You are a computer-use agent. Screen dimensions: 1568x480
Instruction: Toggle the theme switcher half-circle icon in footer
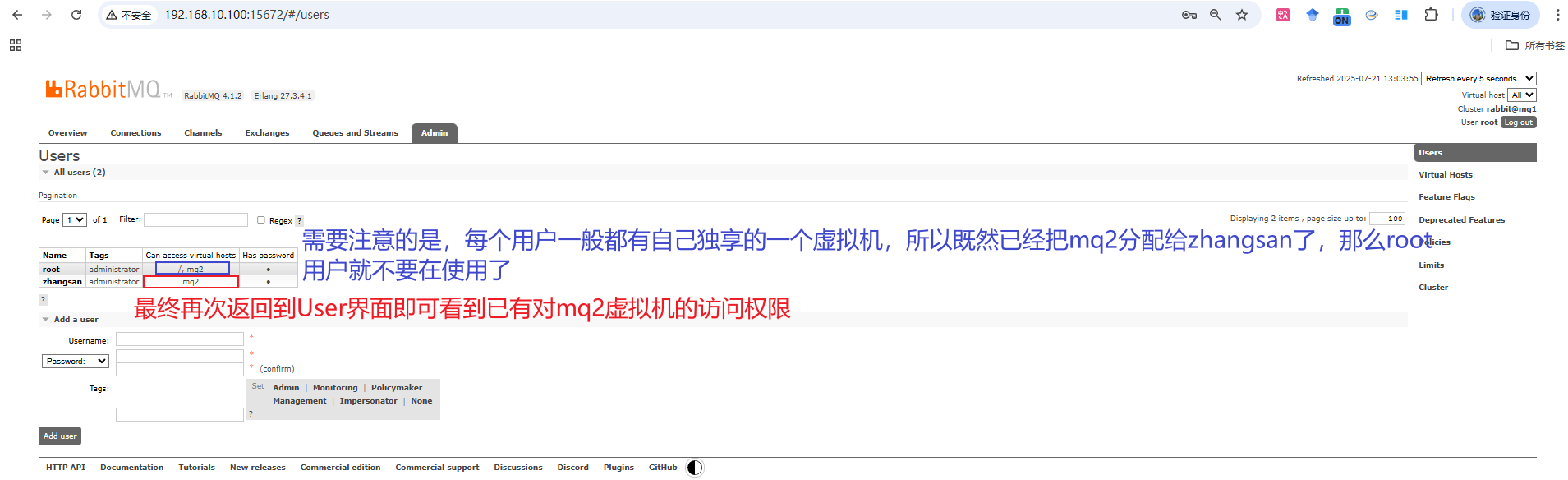pos(695,468)
